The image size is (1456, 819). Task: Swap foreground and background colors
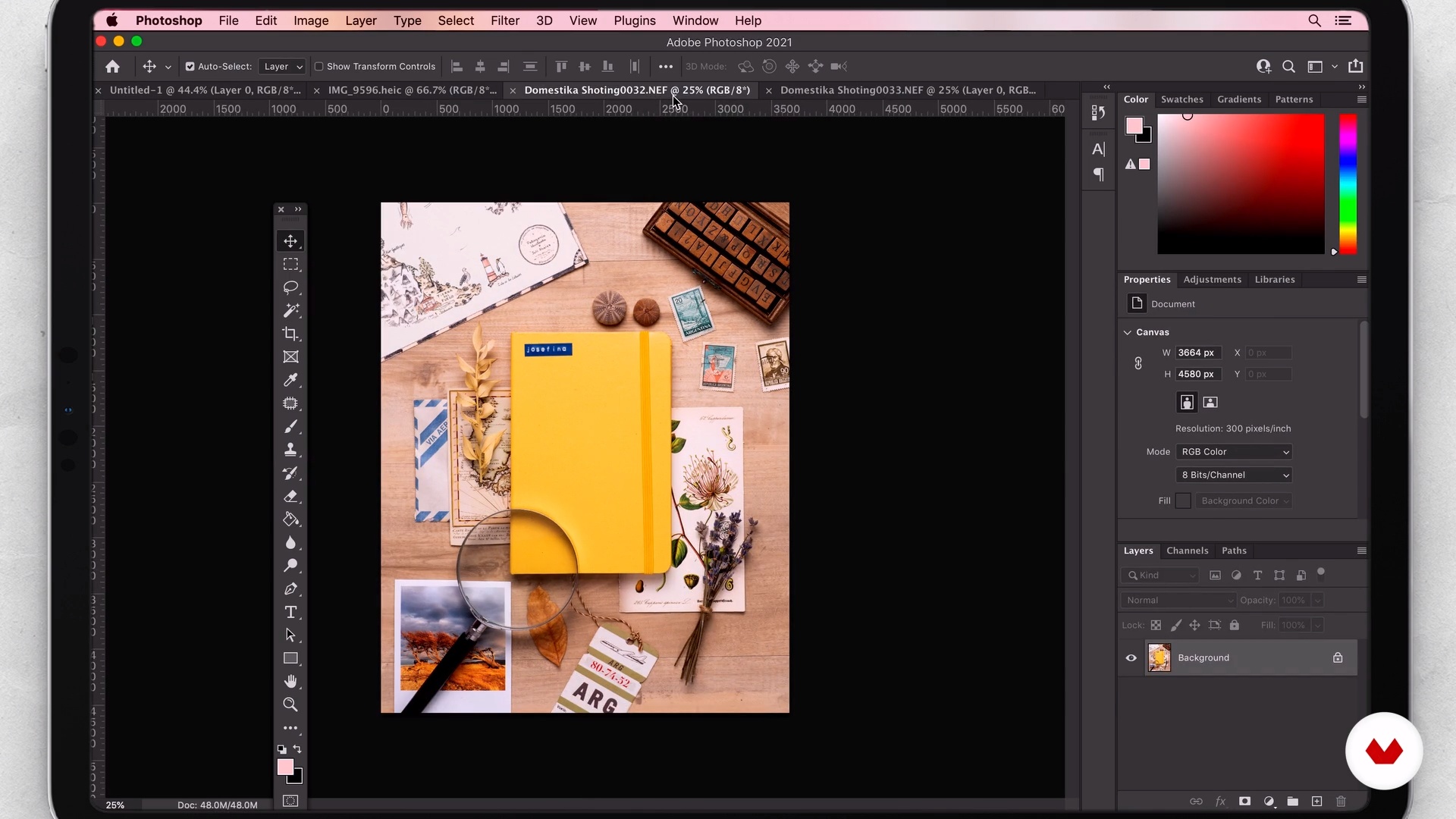tap(297, 749)
